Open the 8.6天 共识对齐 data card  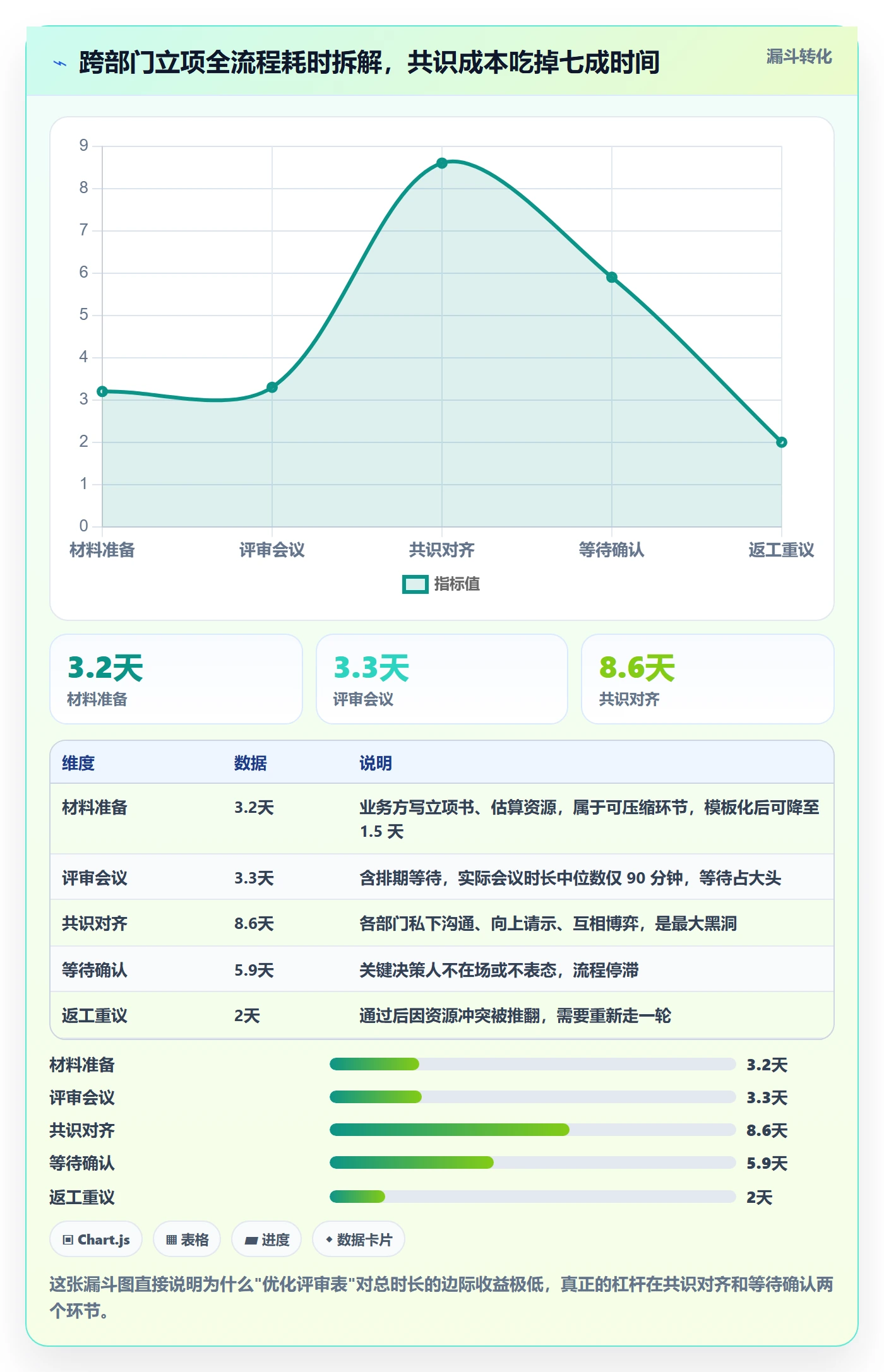(708, 679)
